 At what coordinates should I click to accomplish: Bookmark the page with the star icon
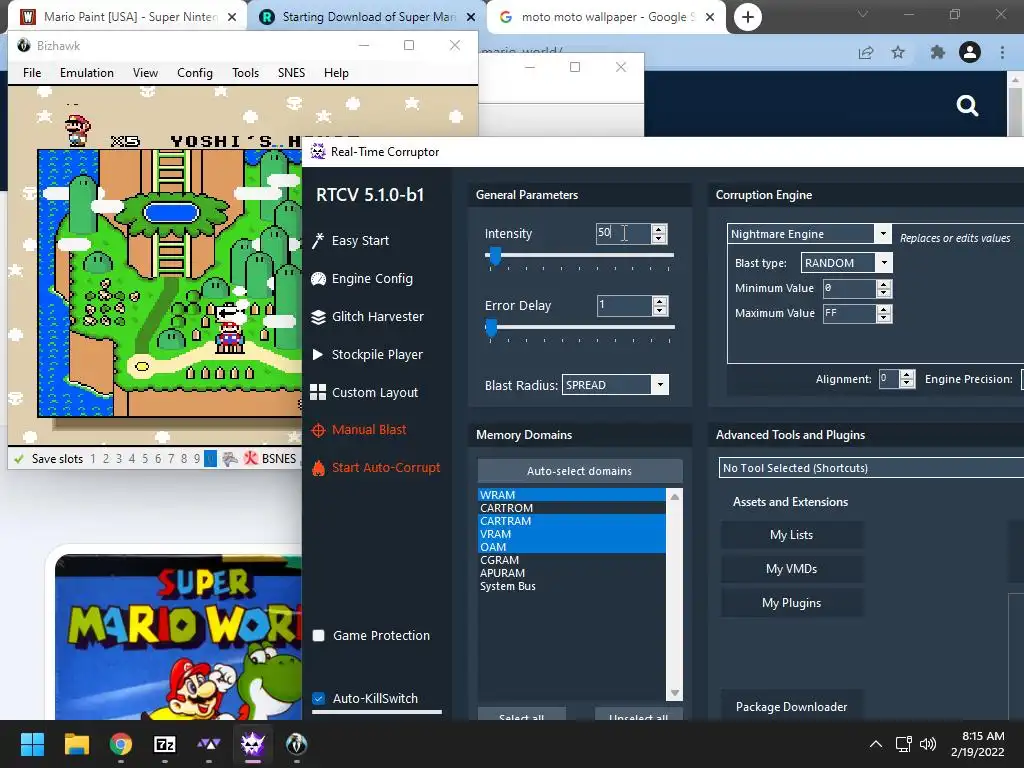[899, 52]
